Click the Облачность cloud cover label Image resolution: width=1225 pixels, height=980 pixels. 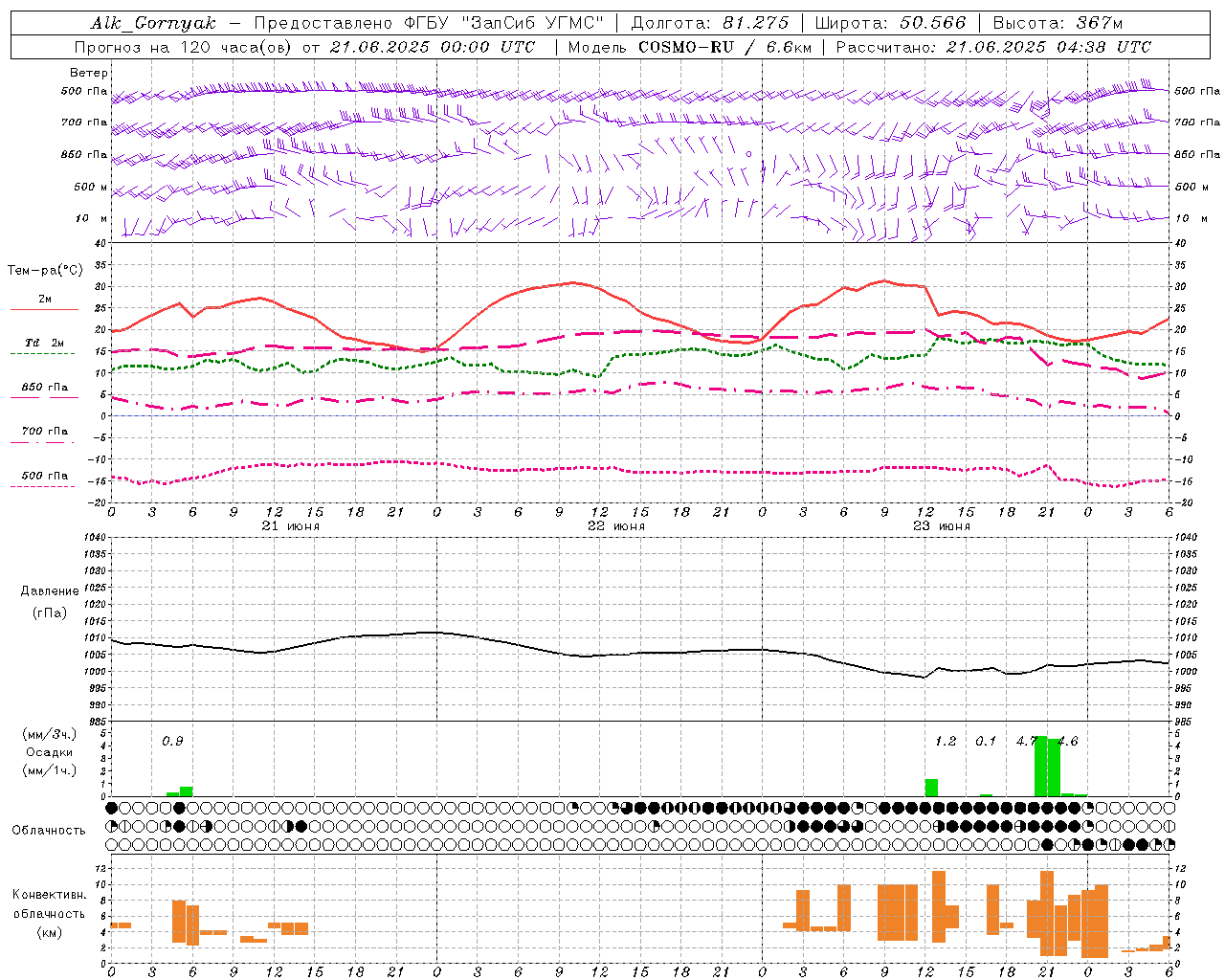(x=49, y=831)
